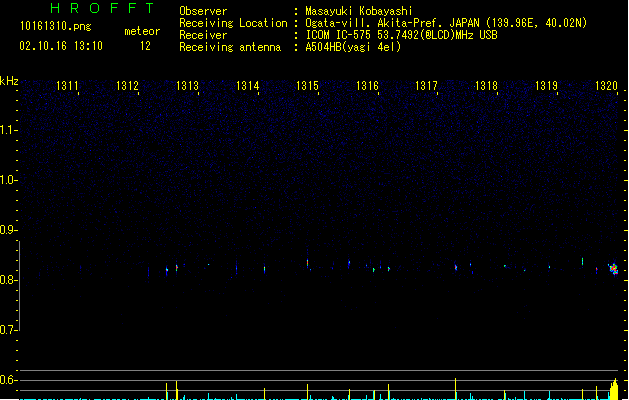Click the 1318 time marker
629x400 pixels.
[x=486, y=85]
